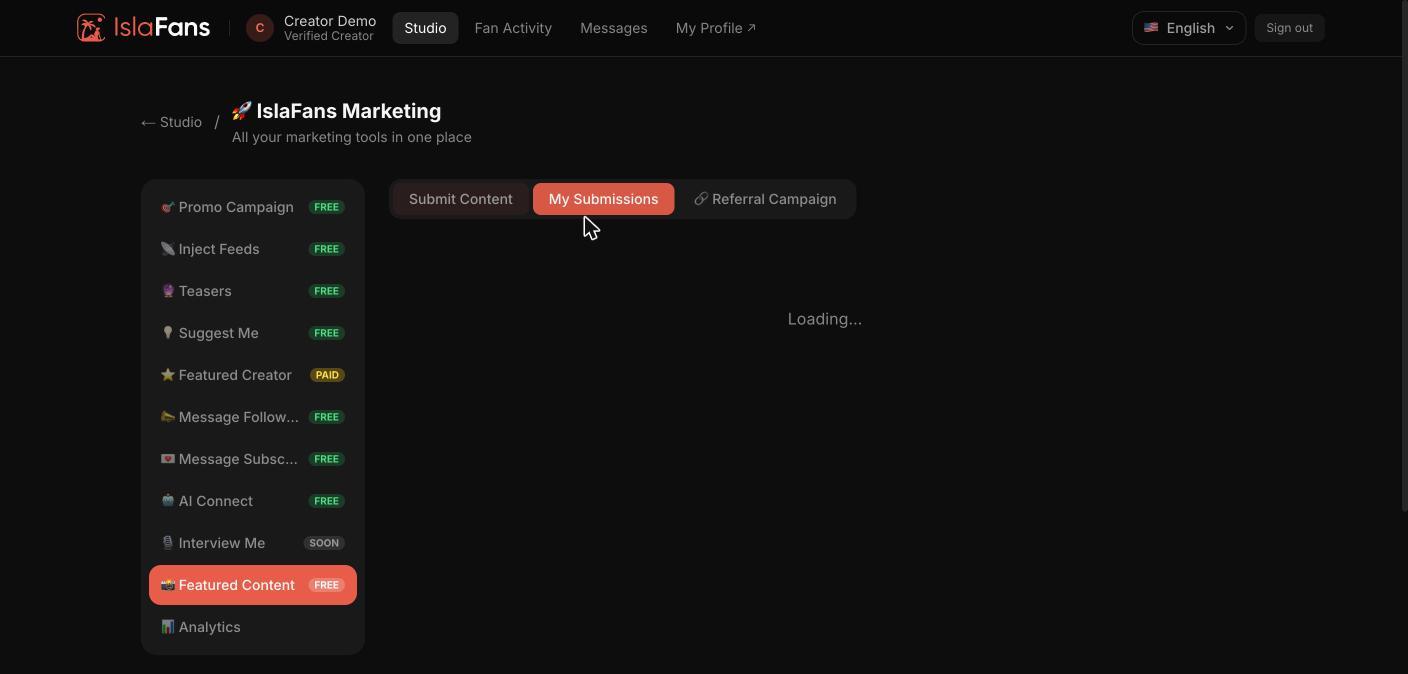Go back via the Studio breadcrumb link
The height and width of the screenshot is (674, 1408).
tap(171, 122)
